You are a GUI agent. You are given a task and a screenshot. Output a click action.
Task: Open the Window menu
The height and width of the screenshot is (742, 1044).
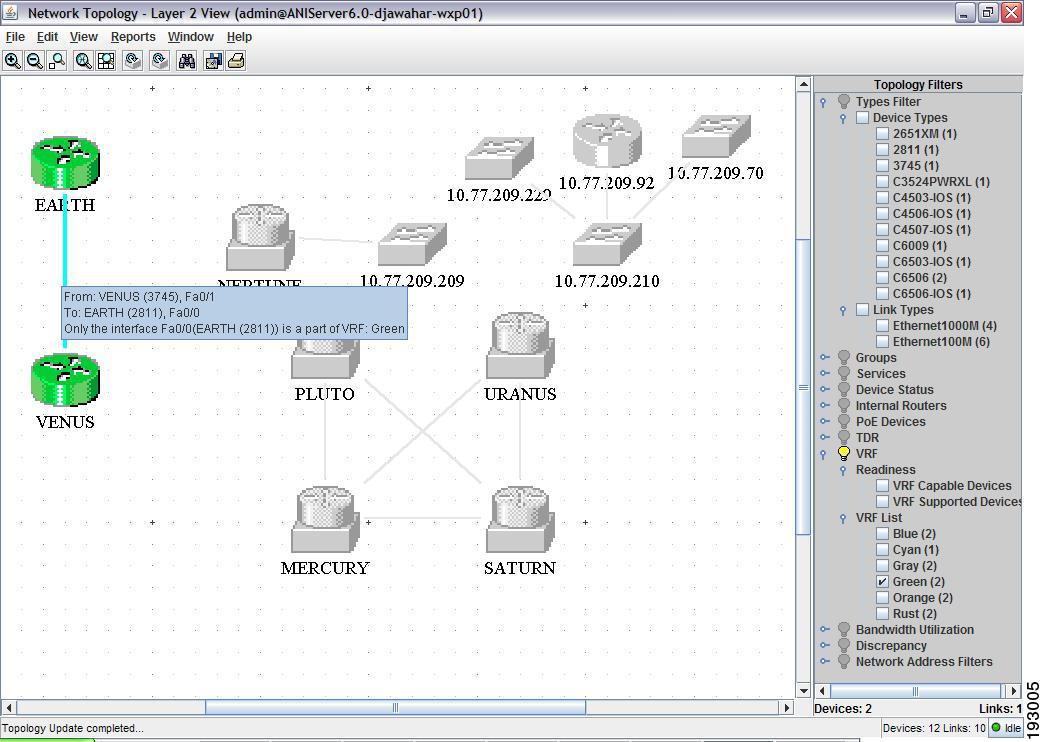point(190,36)
